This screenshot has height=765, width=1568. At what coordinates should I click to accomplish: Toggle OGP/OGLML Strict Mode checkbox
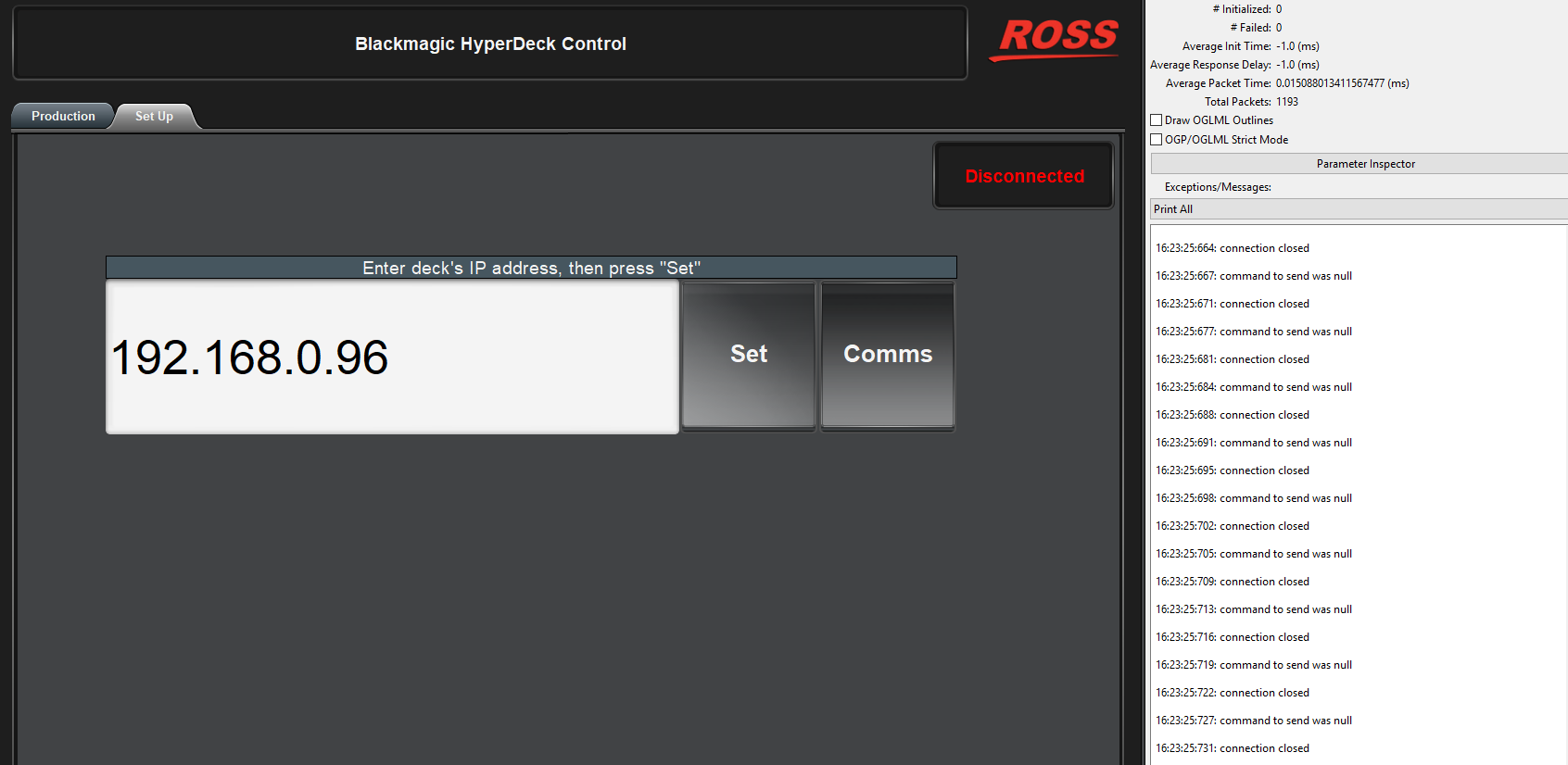coord(1157,140)
